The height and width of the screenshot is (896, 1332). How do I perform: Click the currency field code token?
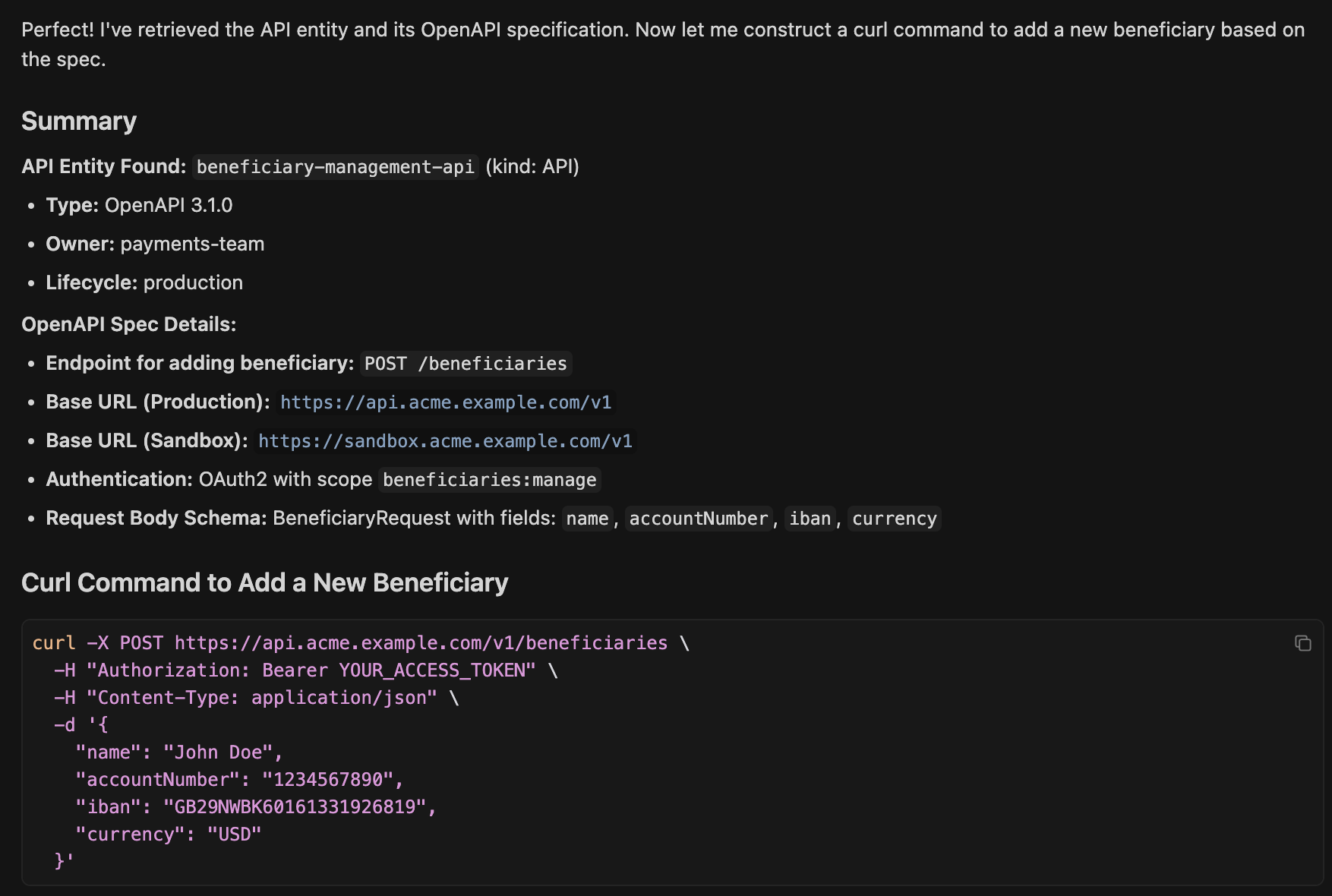(894, 518)
